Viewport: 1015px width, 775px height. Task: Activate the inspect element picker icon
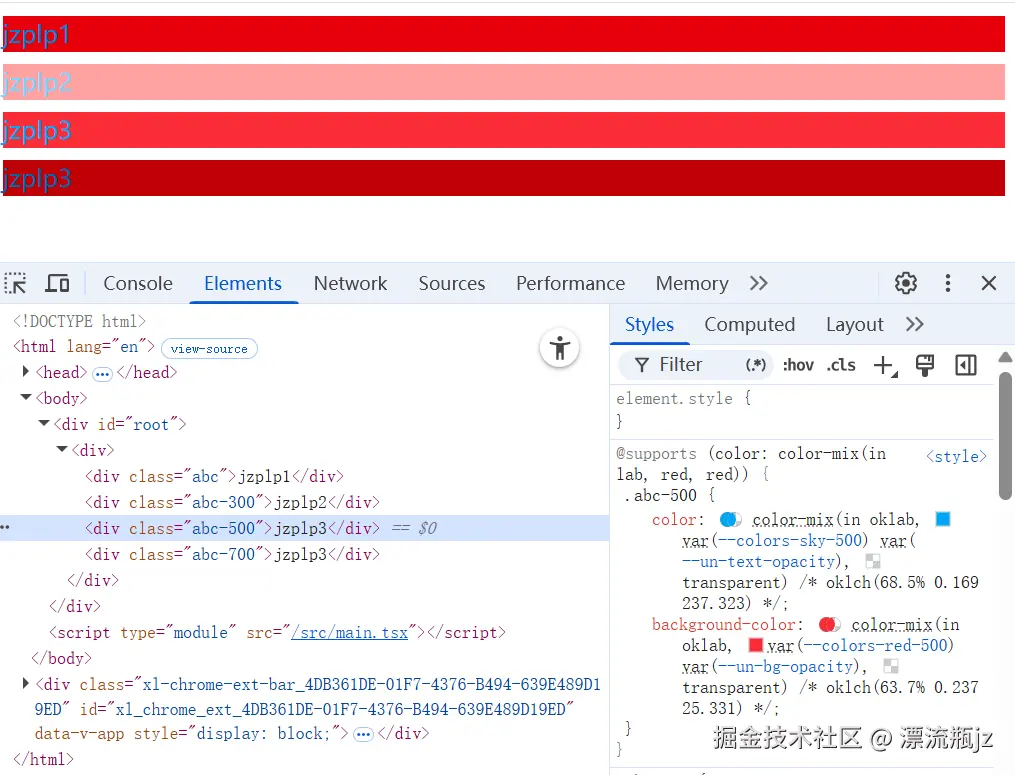(x=16, y=283)
